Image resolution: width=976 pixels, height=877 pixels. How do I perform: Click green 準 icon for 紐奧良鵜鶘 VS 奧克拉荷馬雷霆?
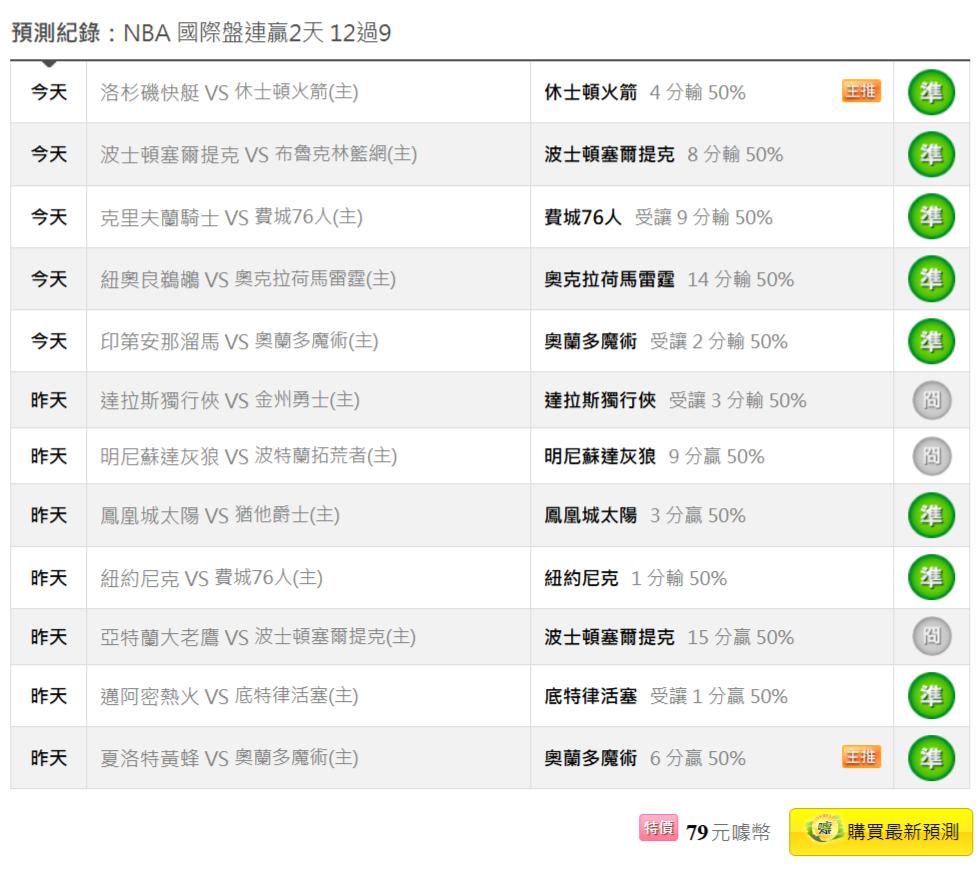point(931,279)
